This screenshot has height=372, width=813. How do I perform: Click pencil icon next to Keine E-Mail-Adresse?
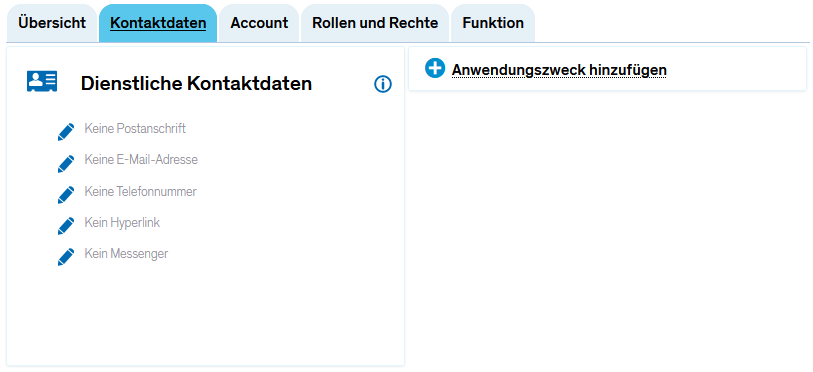(x=66, y=163)
